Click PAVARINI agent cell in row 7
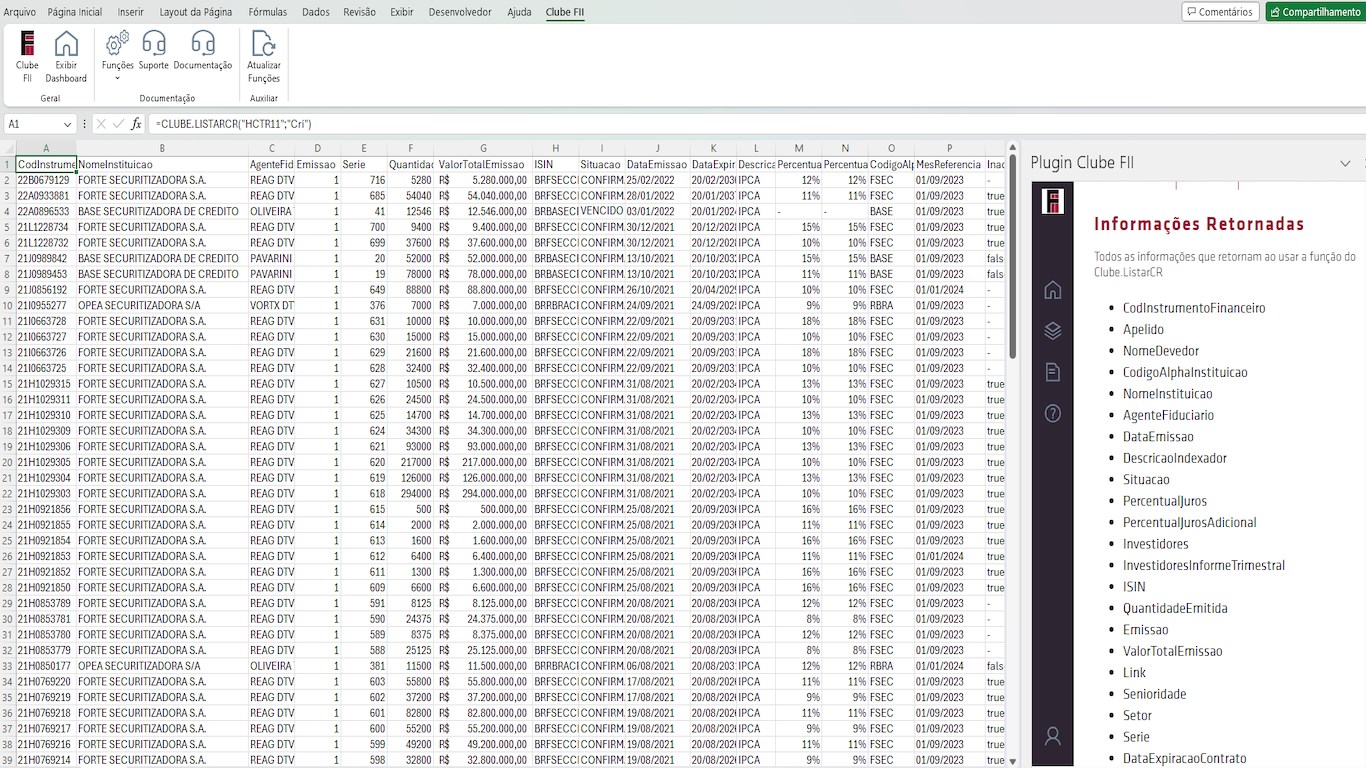 [272, 258]
